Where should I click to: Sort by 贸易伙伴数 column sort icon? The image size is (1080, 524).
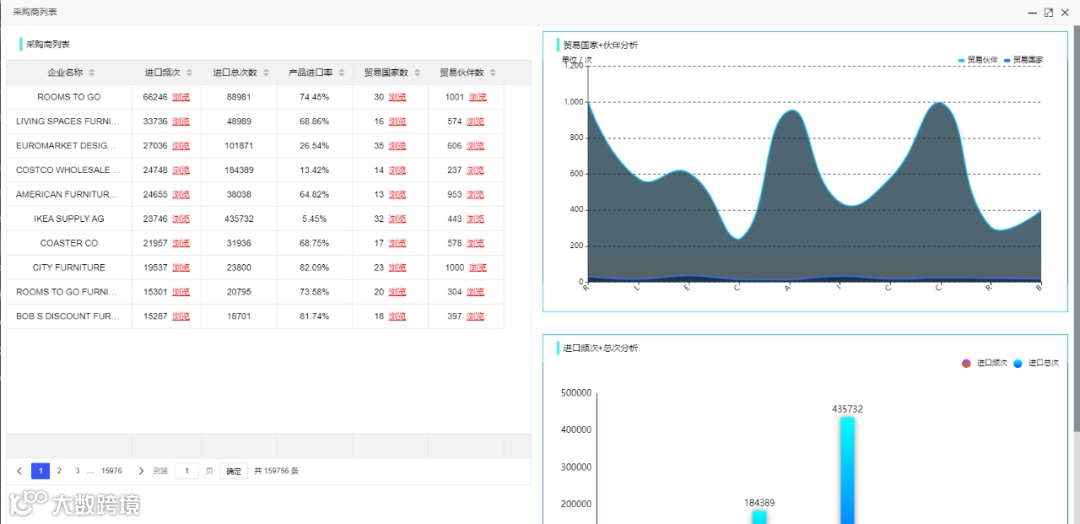(493, 72)
